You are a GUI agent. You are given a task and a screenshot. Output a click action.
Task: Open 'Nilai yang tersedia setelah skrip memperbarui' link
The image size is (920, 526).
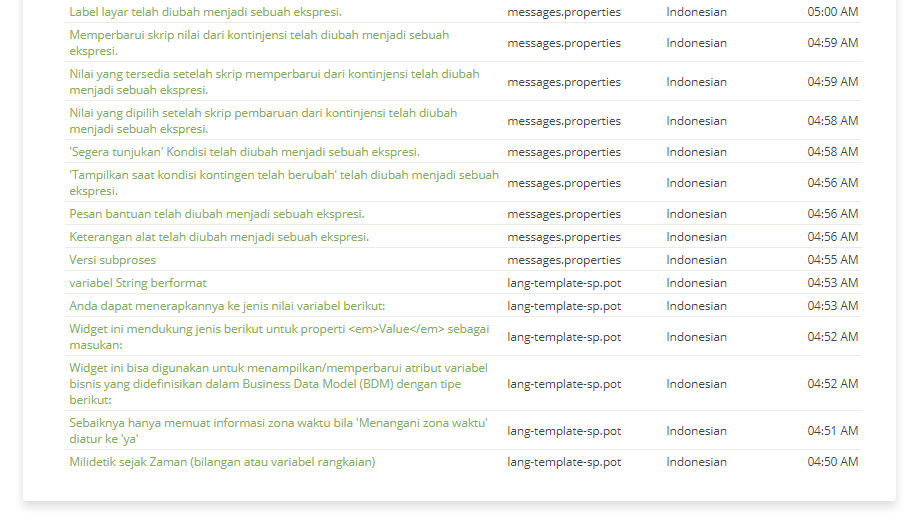(x=275, y=82)
